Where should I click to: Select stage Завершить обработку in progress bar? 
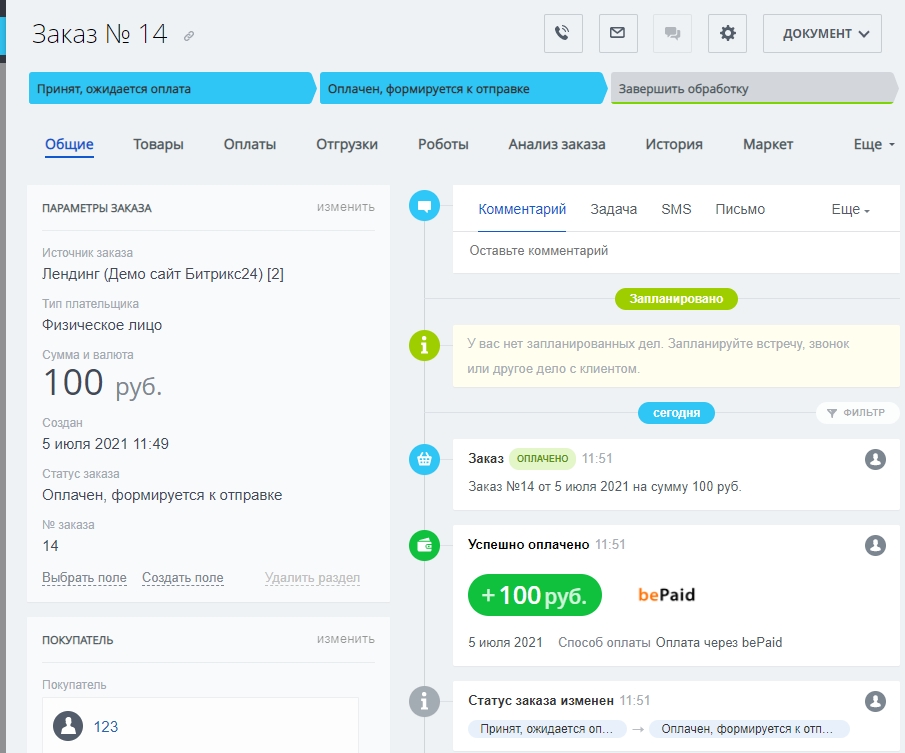point(750,88)
